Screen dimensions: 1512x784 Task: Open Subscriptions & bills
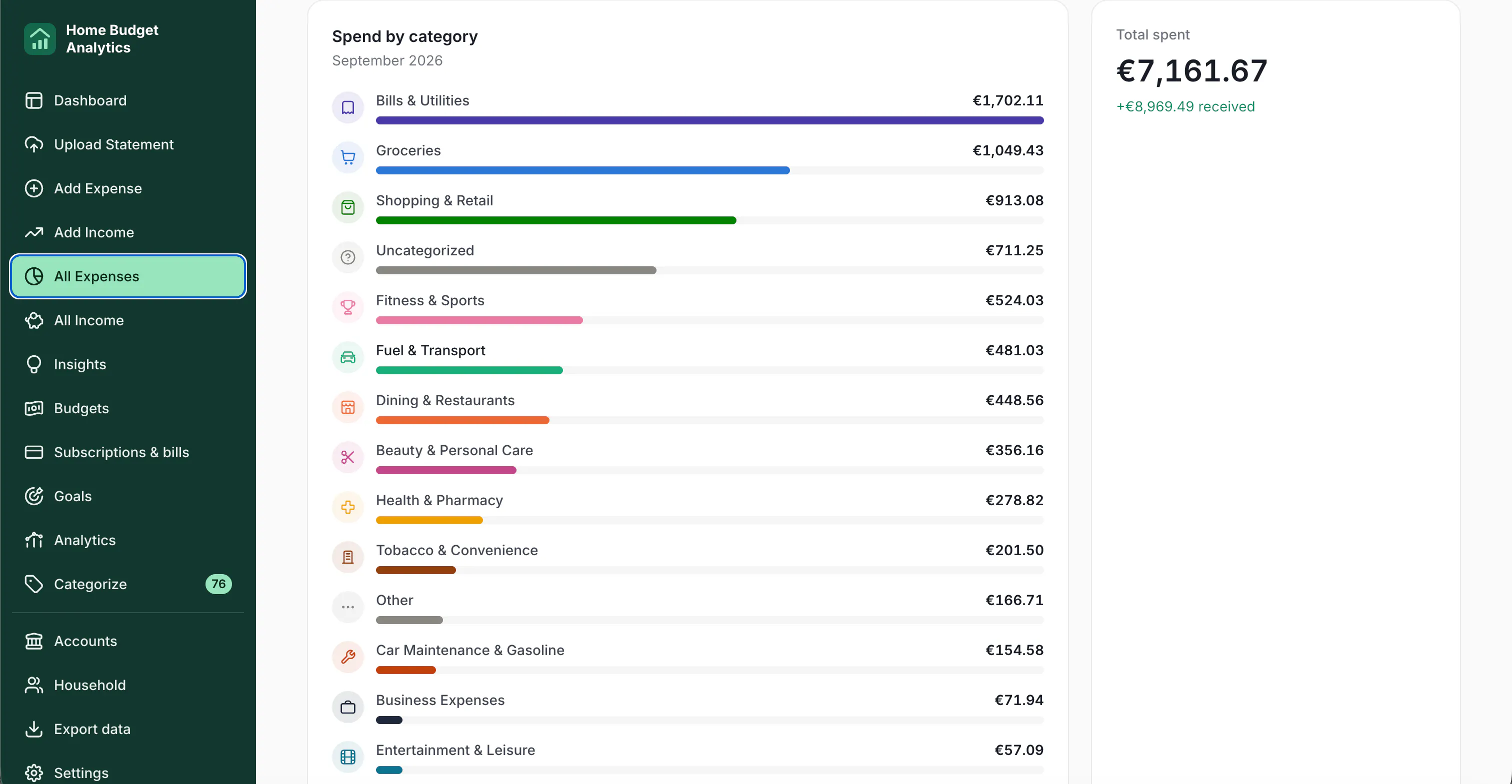click(x=127, y=452)
